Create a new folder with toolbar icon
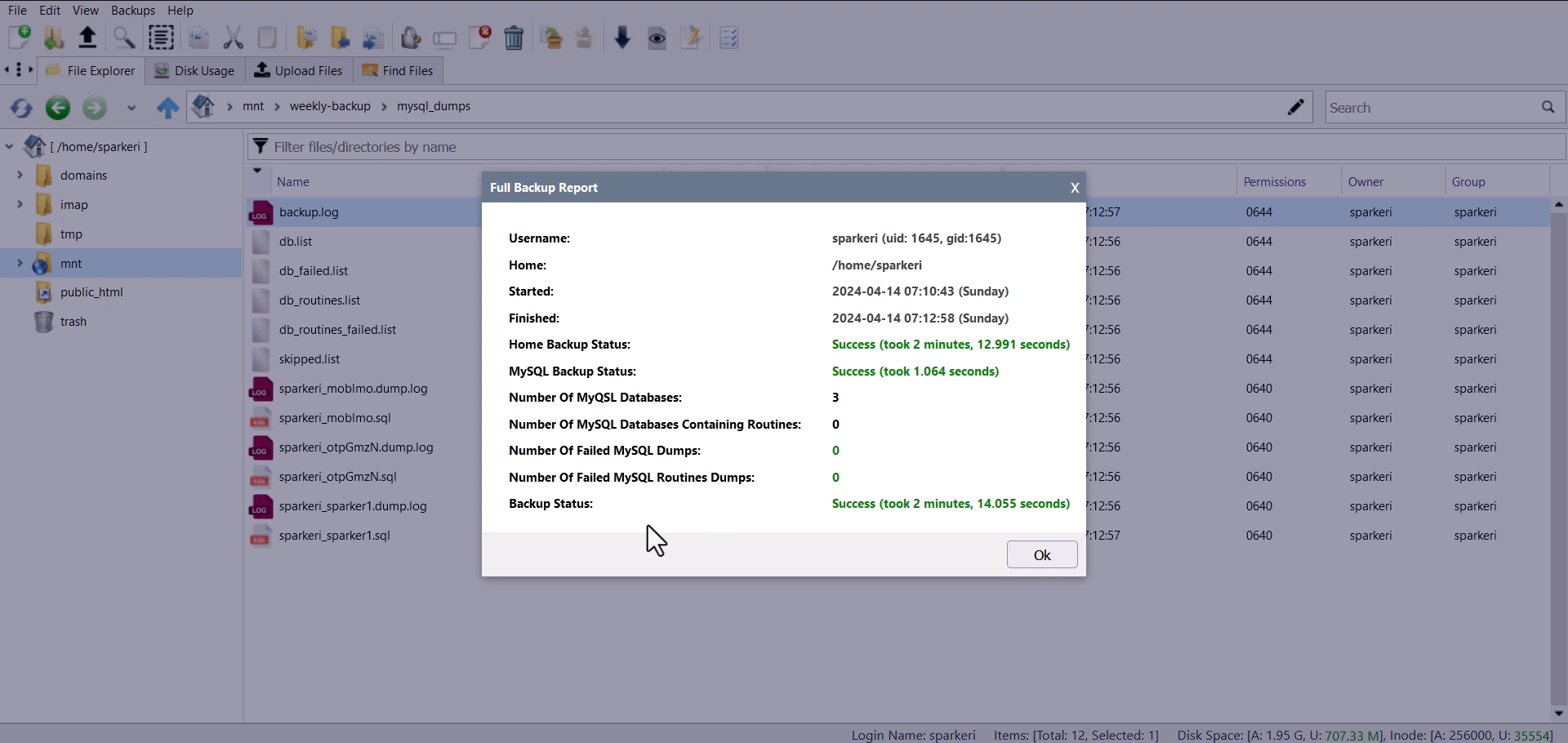This screenshot has height=743, width=1568. coord(54,38)
